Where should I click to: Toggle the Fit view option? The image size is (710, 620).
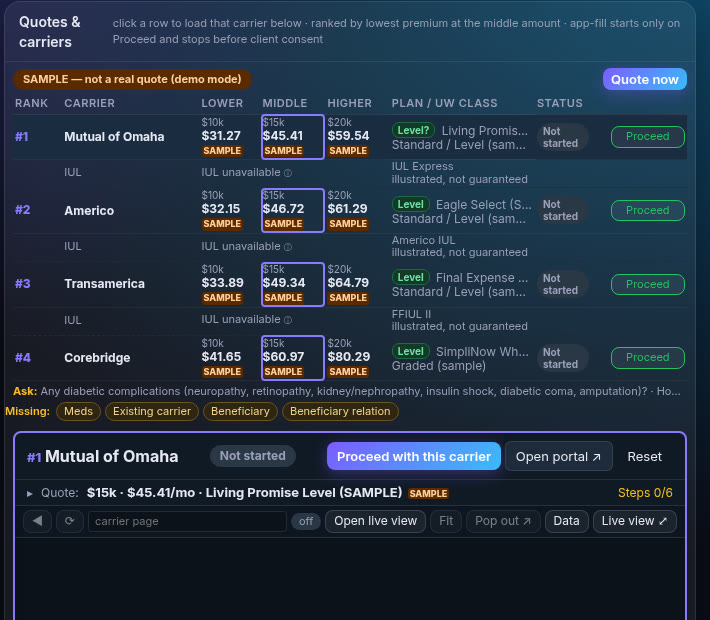point(446,521)
